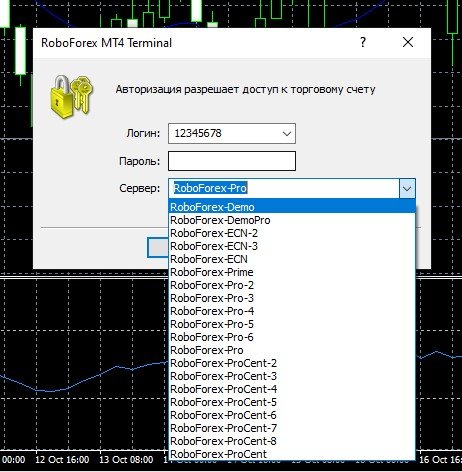Image resolution: width=462 pixels, height=472 pixels.
Task: Choose RoboForex-ProCent-8 server
Action: tap(292, 441)
